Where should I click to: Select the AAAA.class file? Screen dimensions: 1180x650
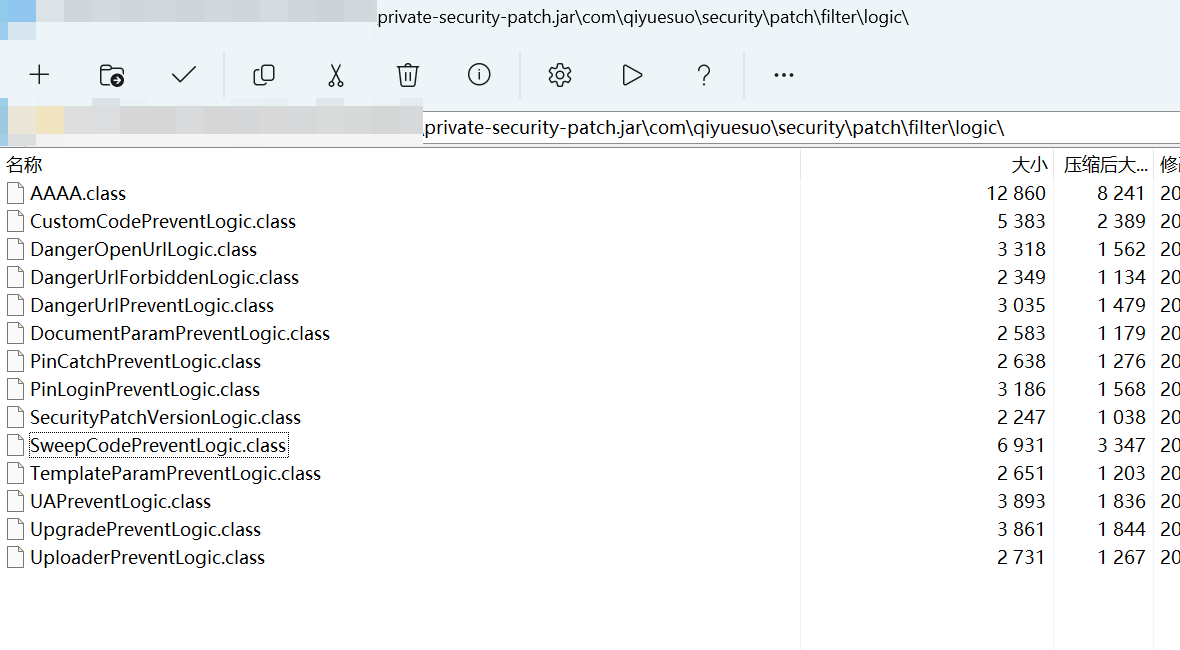pyautogui.click(x=78, y=193)
